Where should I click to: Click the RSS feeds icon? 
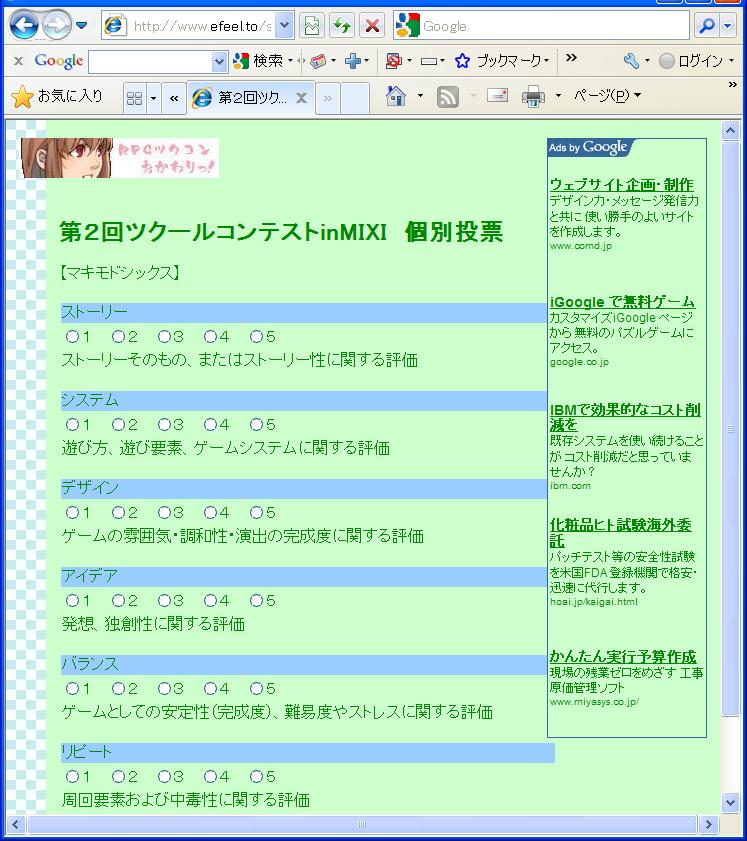point(448,96)
